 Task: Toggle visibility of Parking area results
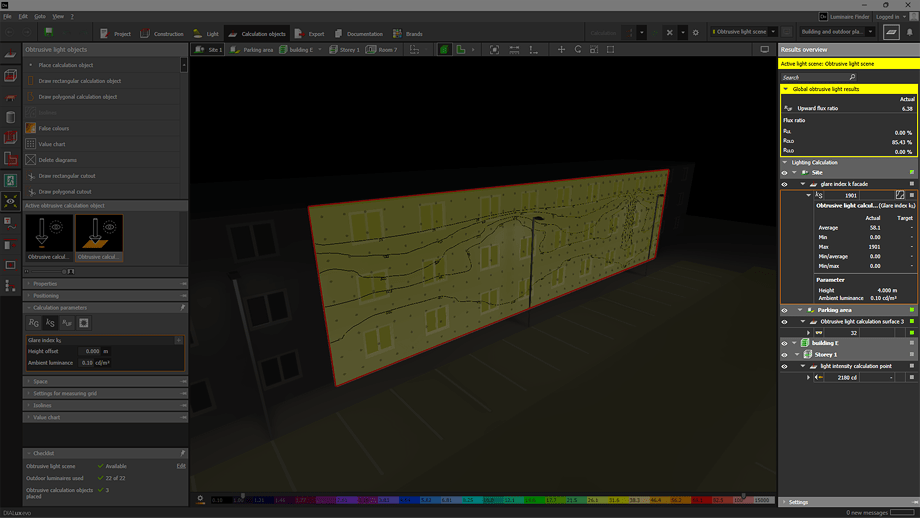click(784, 310)
